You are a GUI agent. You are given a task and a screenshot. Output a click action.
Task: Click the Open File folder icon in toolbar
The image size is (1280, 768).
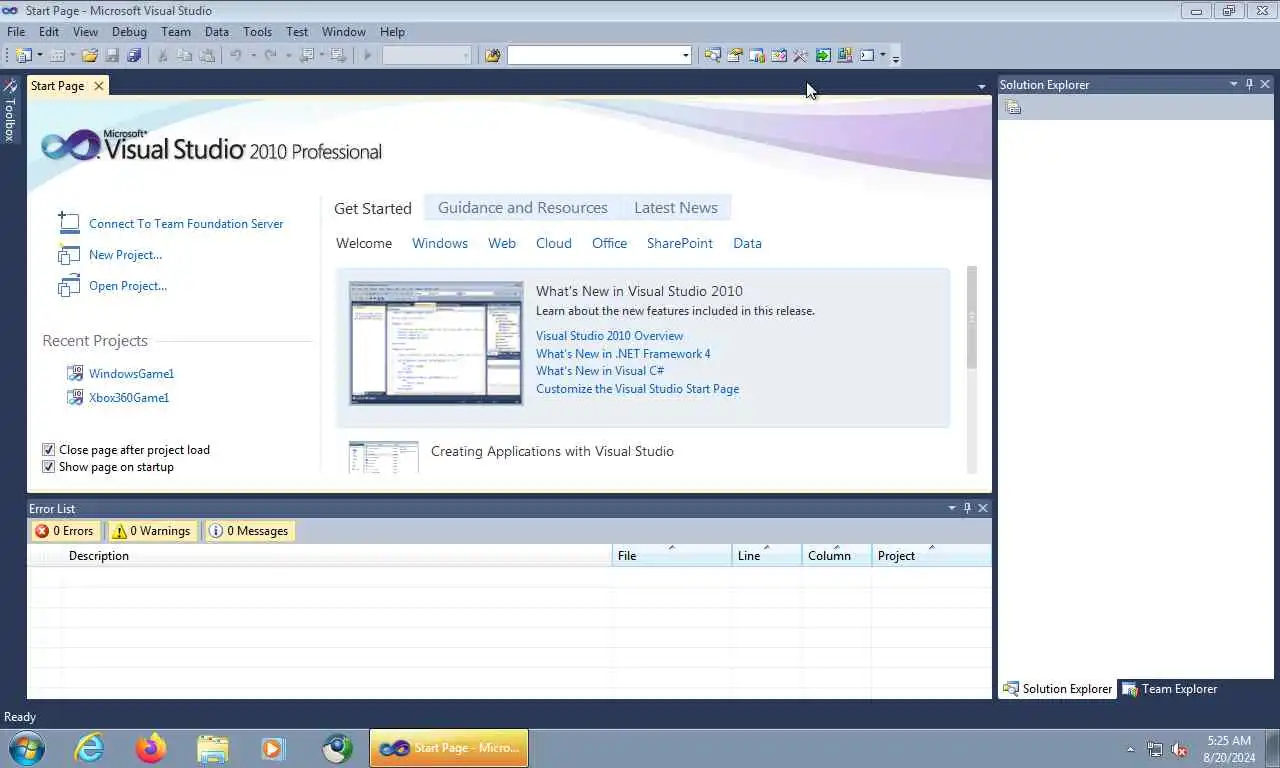90,55
